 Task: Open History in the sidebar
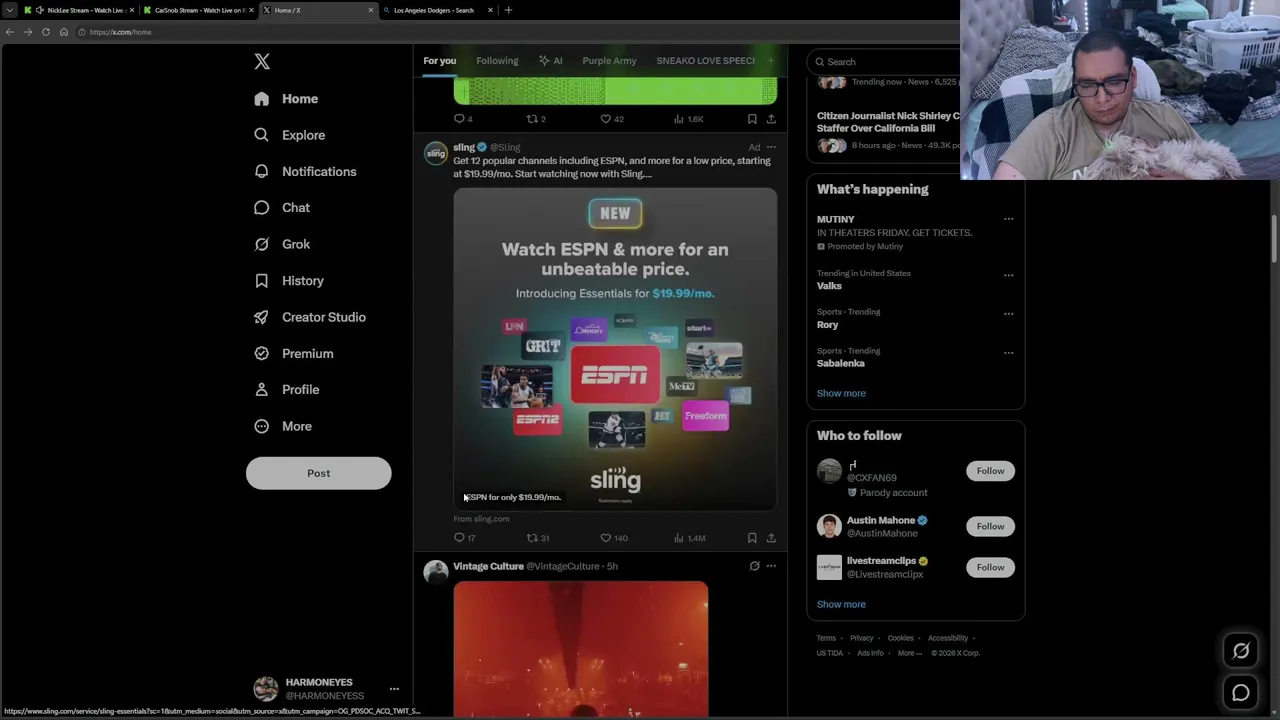pos(289,281)
